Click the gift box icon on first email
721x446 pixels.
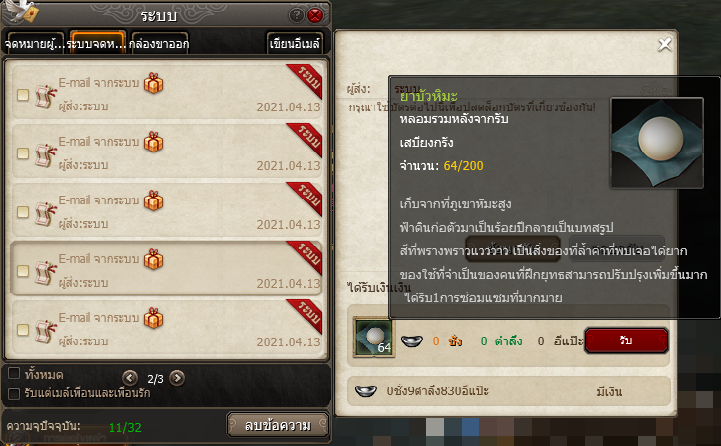click(154, 84)
